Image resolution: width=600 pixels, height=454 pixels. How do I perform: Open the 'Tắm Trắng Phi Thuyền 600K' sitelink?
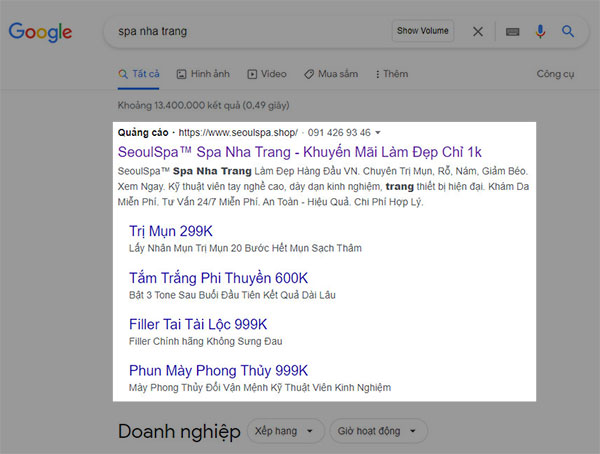pos(218,278)
